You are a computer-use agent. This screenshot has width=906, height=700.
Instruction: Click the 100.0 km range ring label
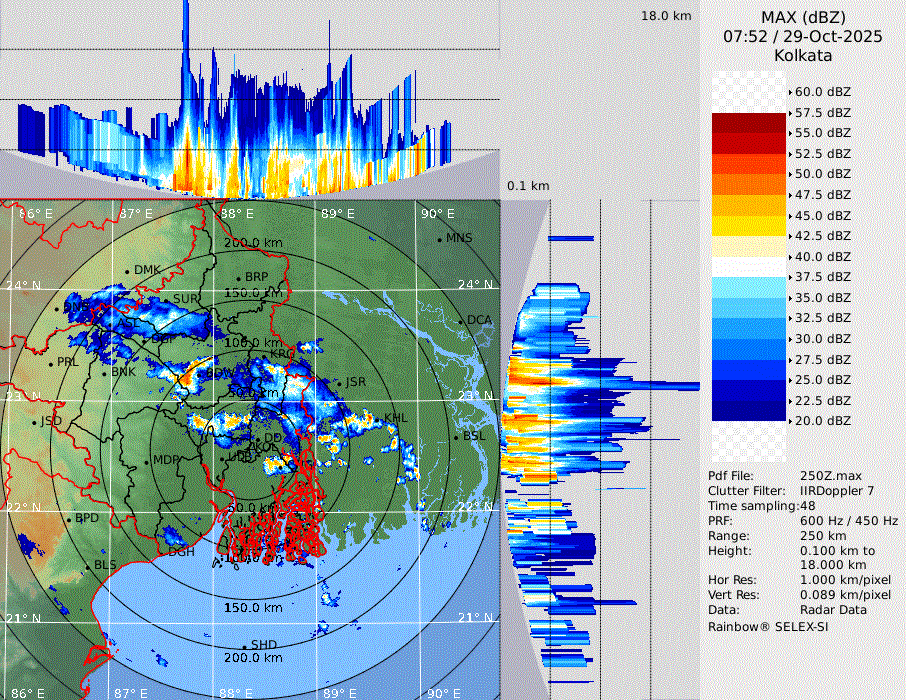tap(253, 343)
